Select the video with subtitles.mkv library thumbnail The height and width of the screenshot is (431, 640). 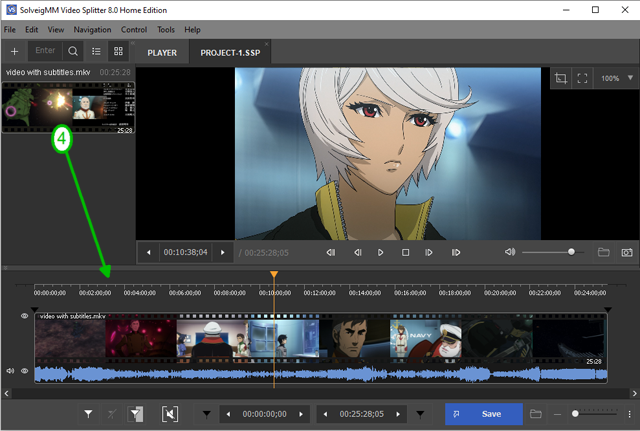[x=68, y=107]
